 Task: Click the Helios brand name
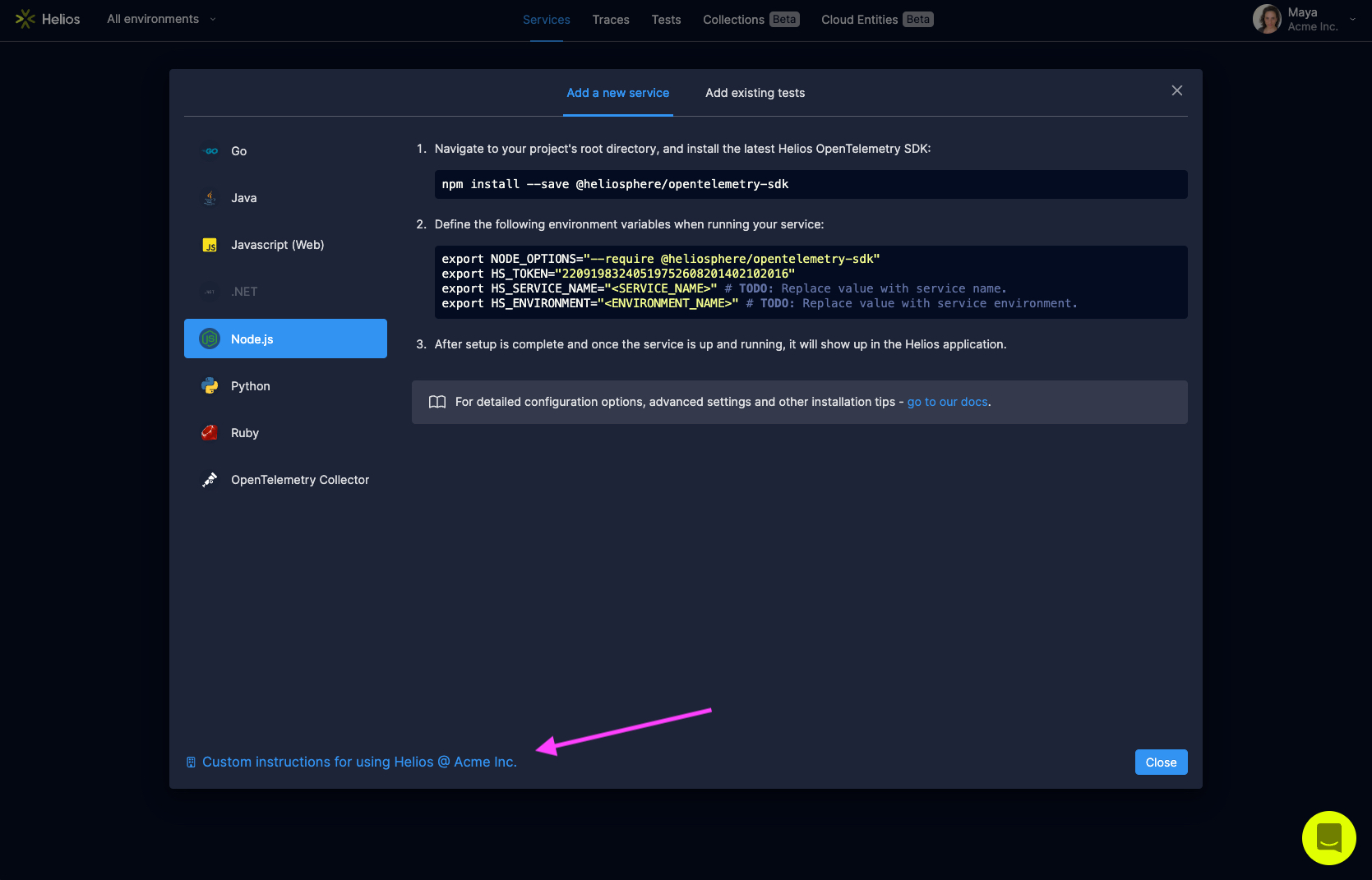61,19
